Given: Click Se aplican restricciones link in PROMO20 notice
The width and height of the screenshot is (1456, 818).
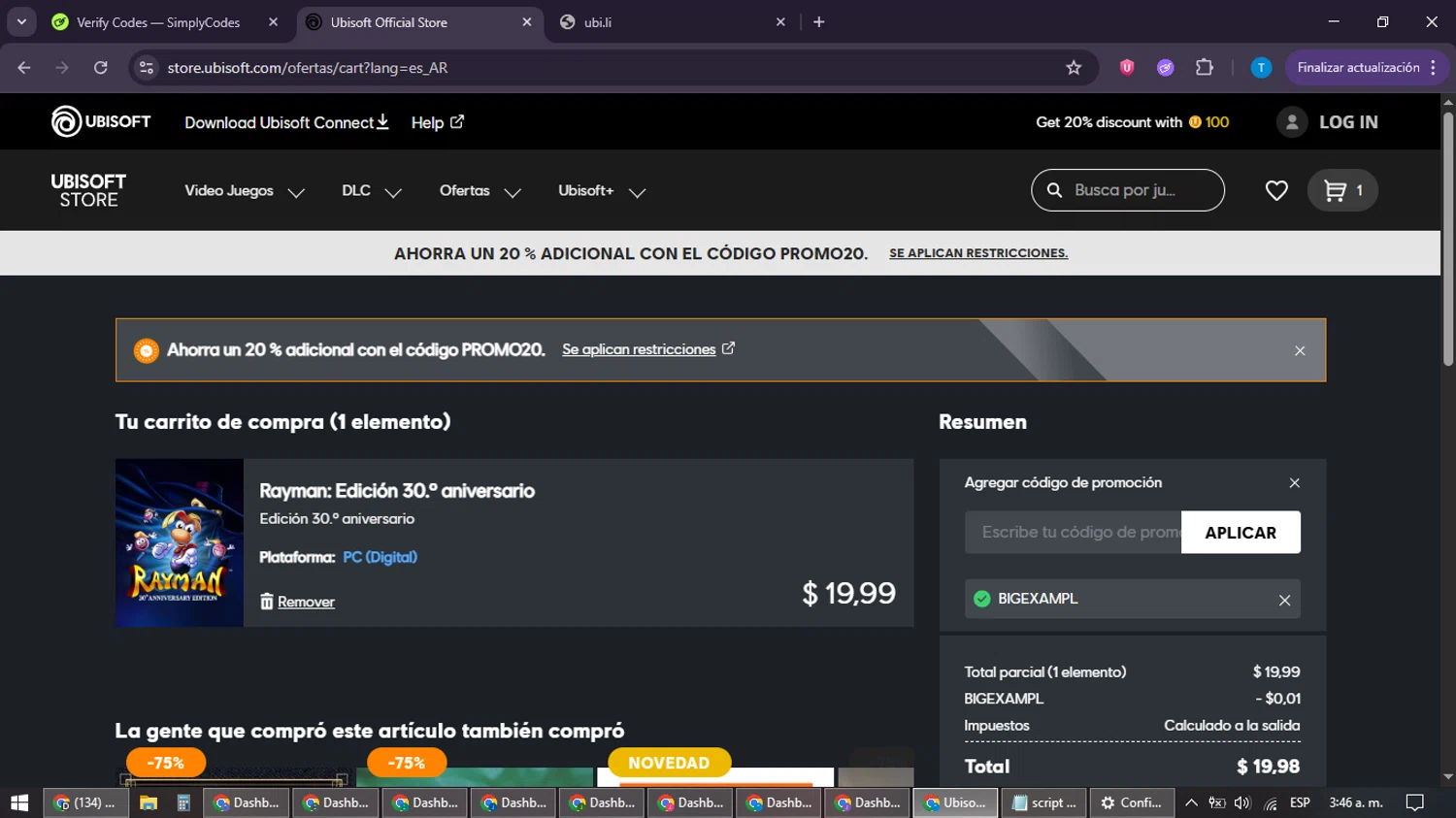Looking at the screenshot, I should coord(648,349).
